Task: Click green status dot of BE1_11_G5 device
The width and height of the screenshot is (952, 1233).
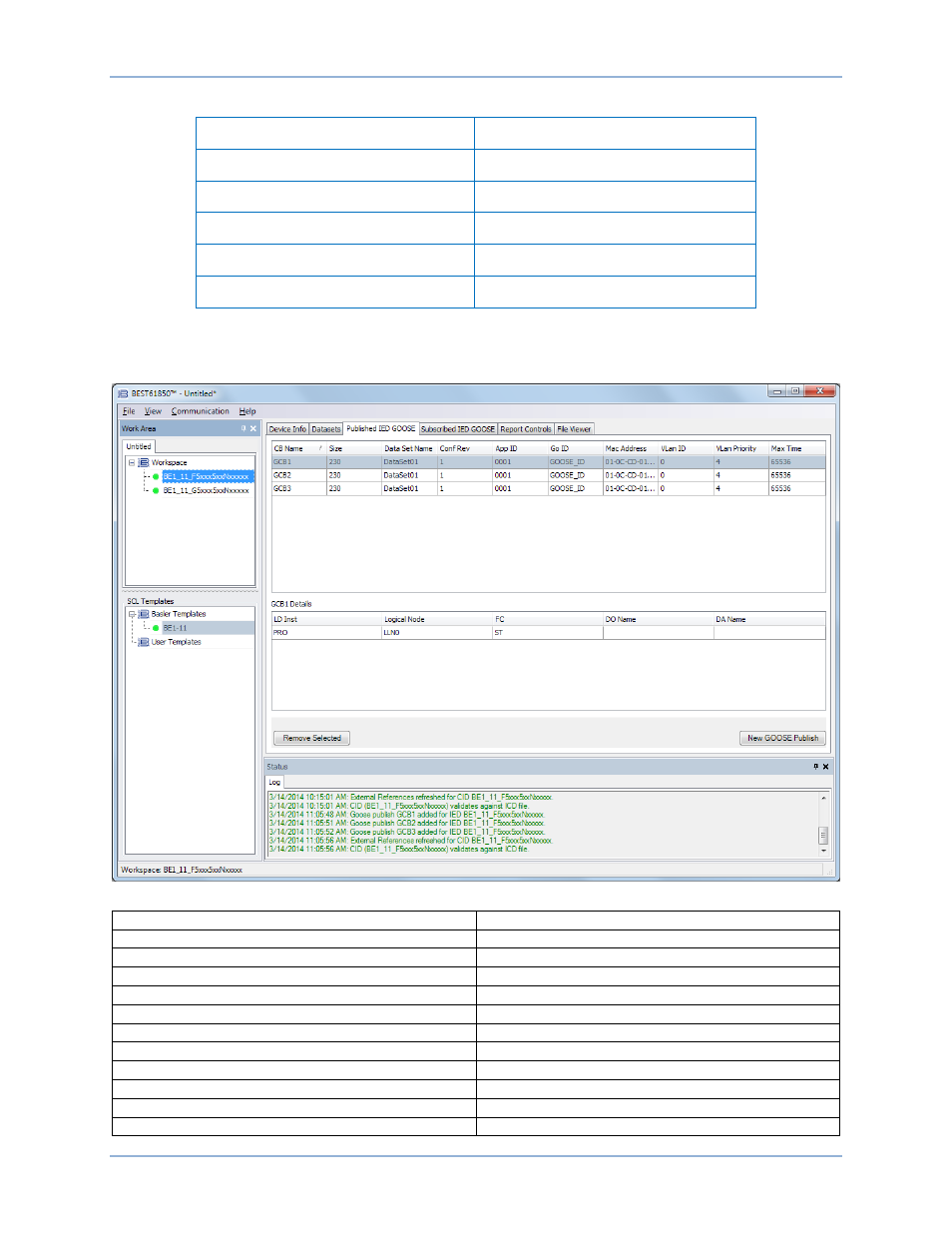Action: coord(156,491)
